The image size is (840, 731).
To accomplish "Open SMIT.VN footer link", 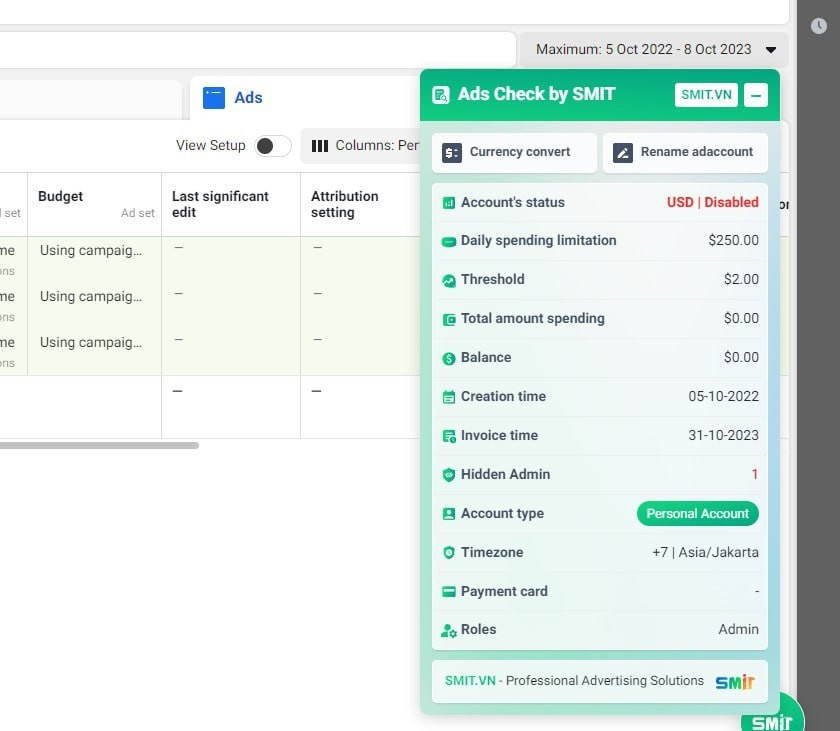I will click(x=470, y=681).
